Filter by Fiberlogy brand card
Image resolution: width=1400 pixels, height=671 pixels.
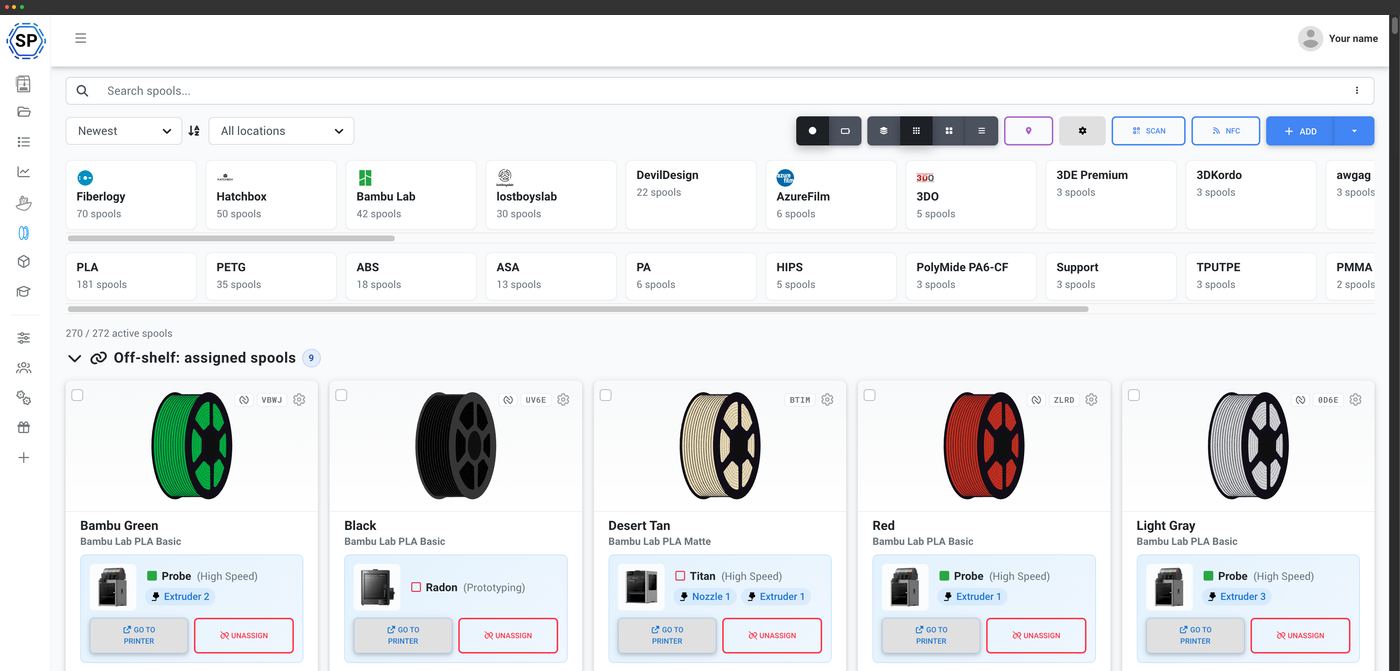(131, 194)
